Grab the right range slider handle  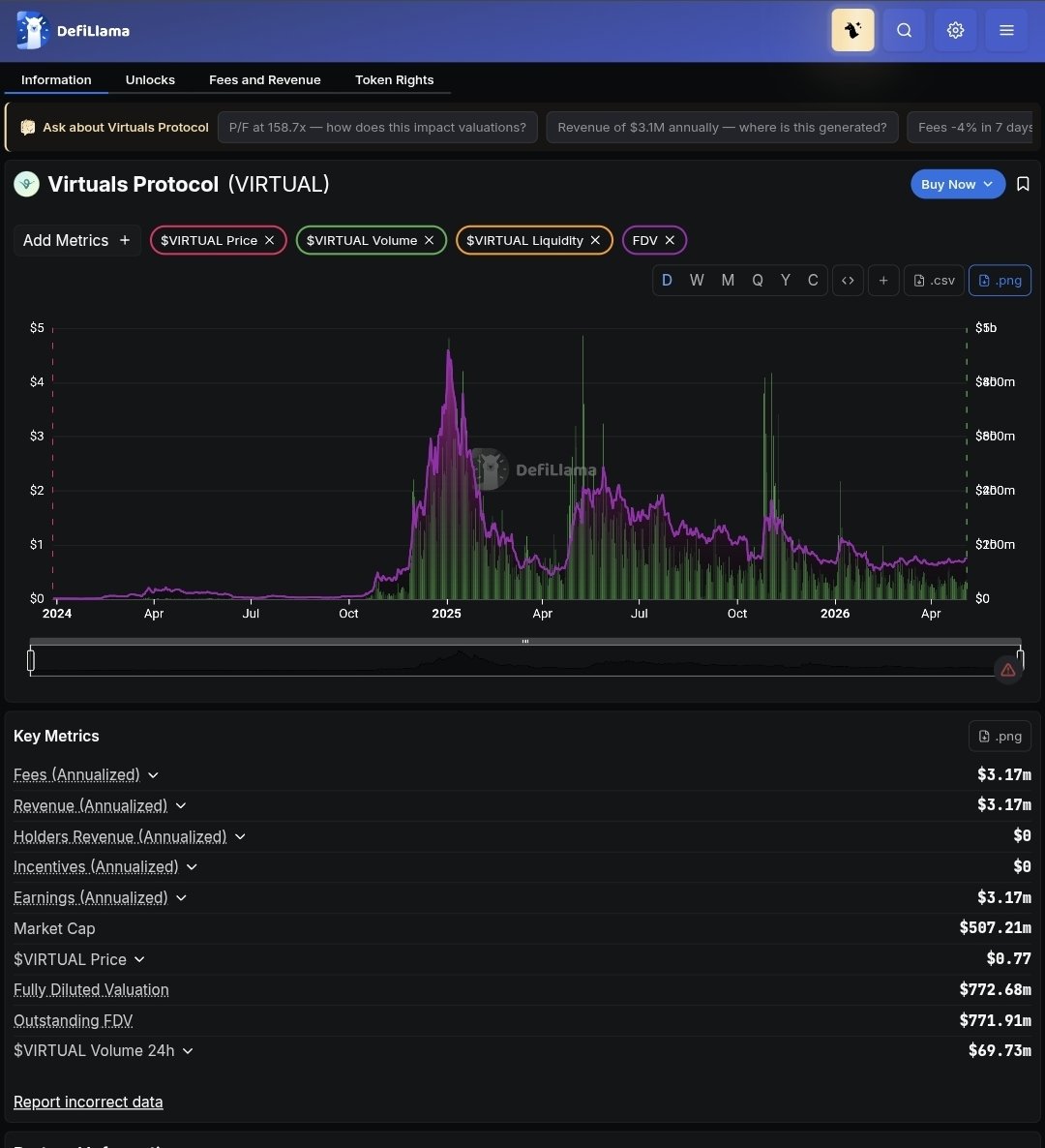point(1020,659)
